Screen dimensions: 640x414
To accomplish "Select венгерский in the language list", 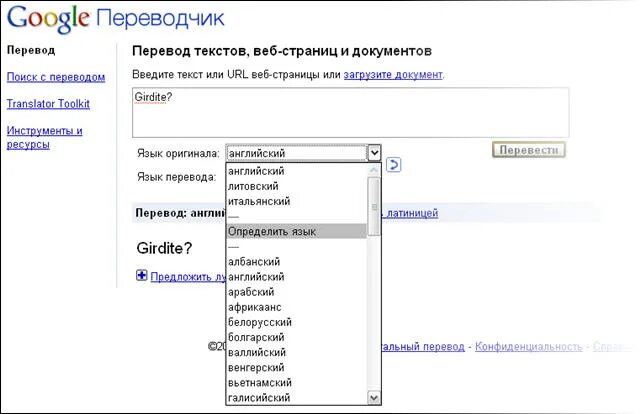I will point(296,367).
